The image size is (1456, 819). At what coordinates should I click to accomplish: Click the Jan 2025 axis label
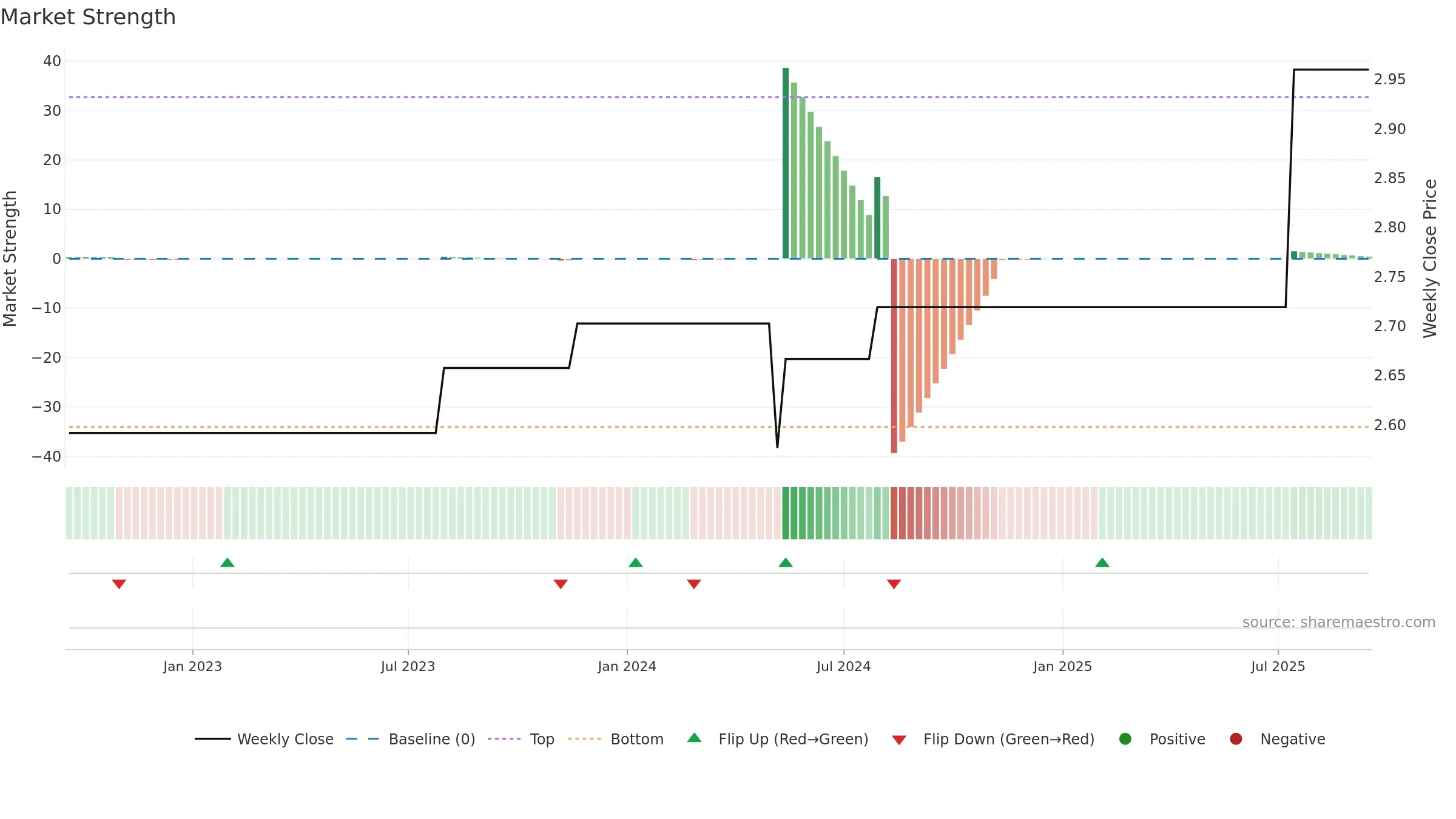(x=1062, y=666)
